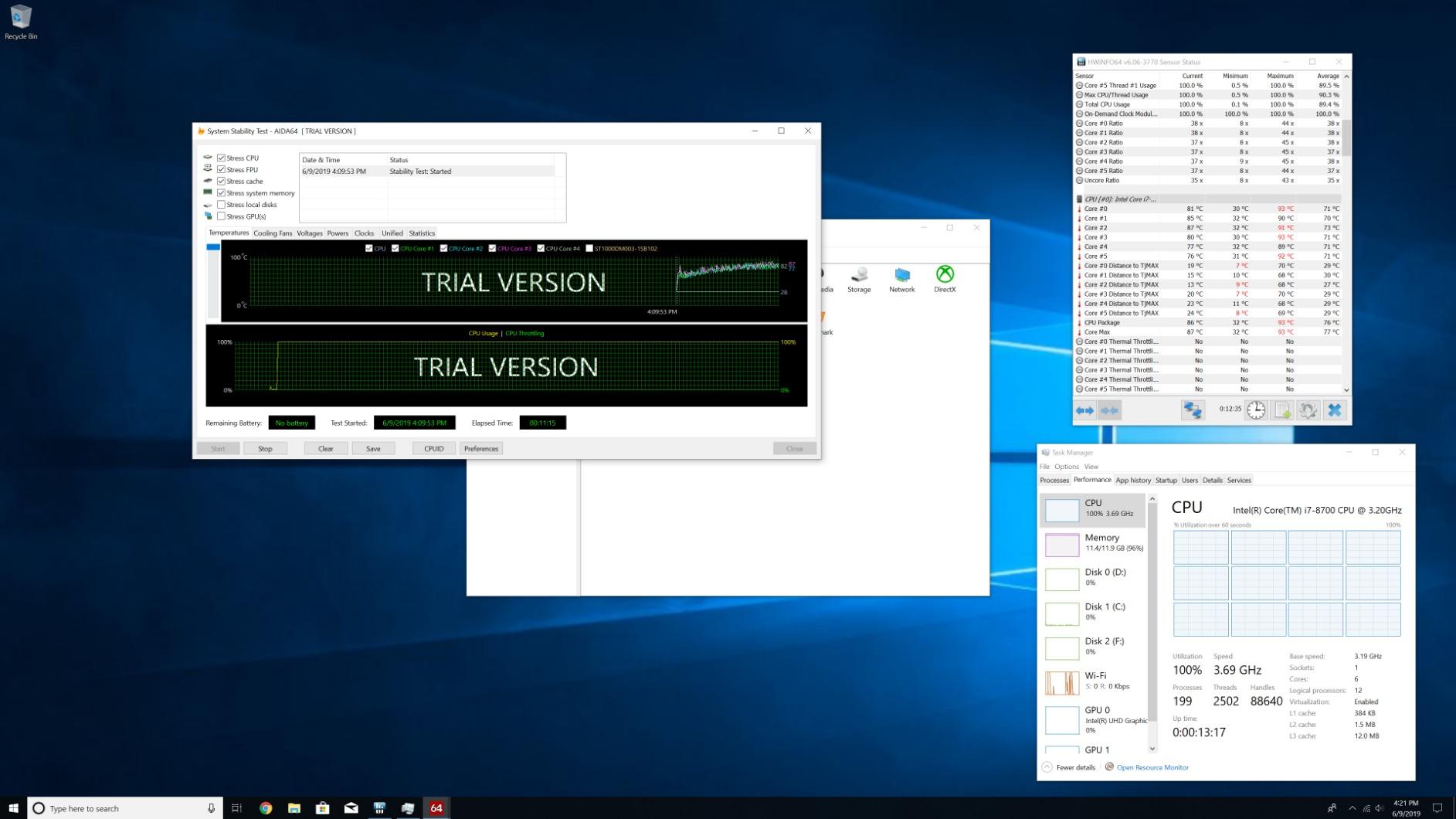Uncheck Stress system memory checkbox
1456x819 pixels.
221,193
